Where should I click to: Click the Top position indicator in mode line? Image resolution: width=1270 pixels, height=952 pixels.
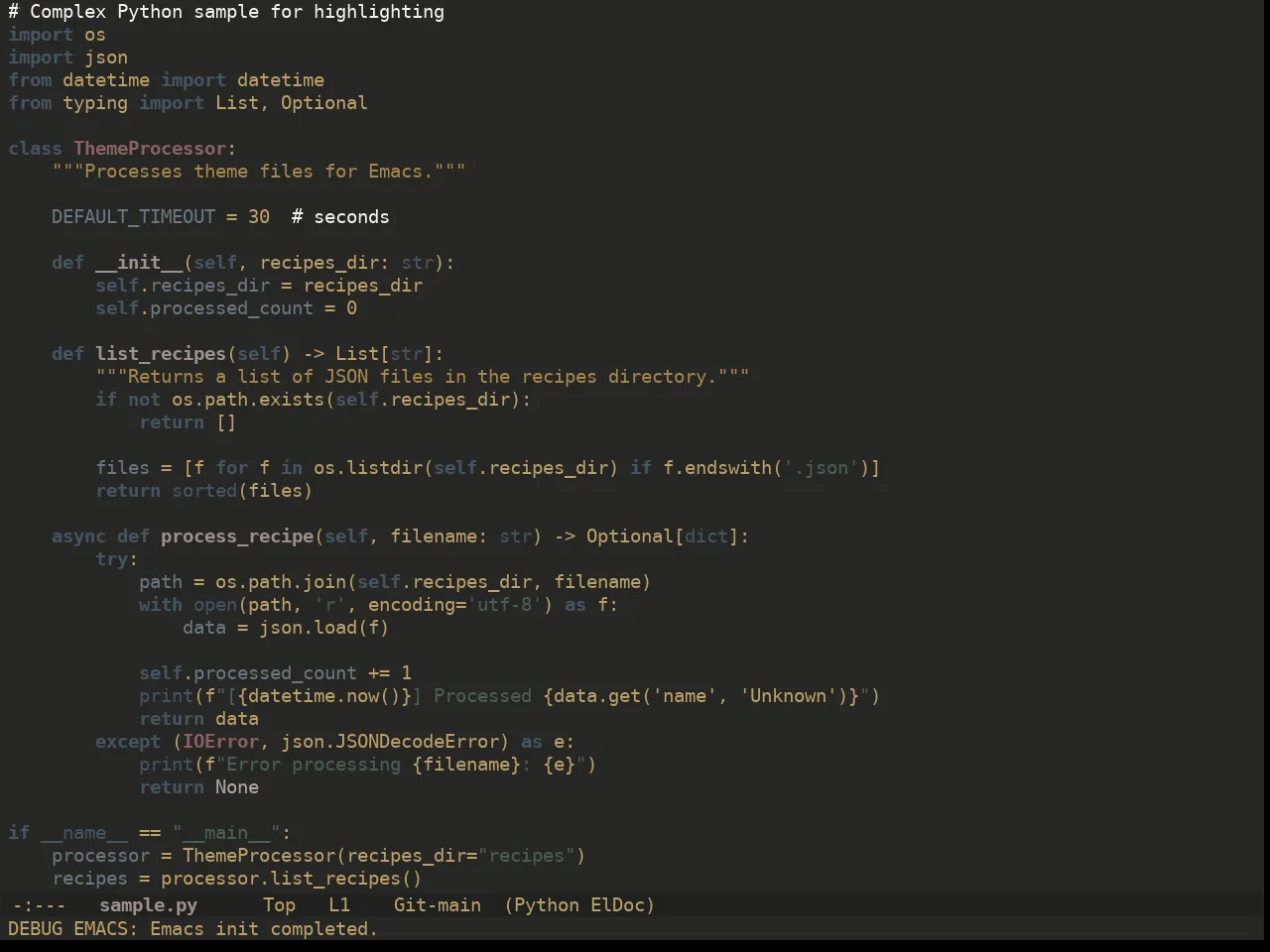pos(280,904)
